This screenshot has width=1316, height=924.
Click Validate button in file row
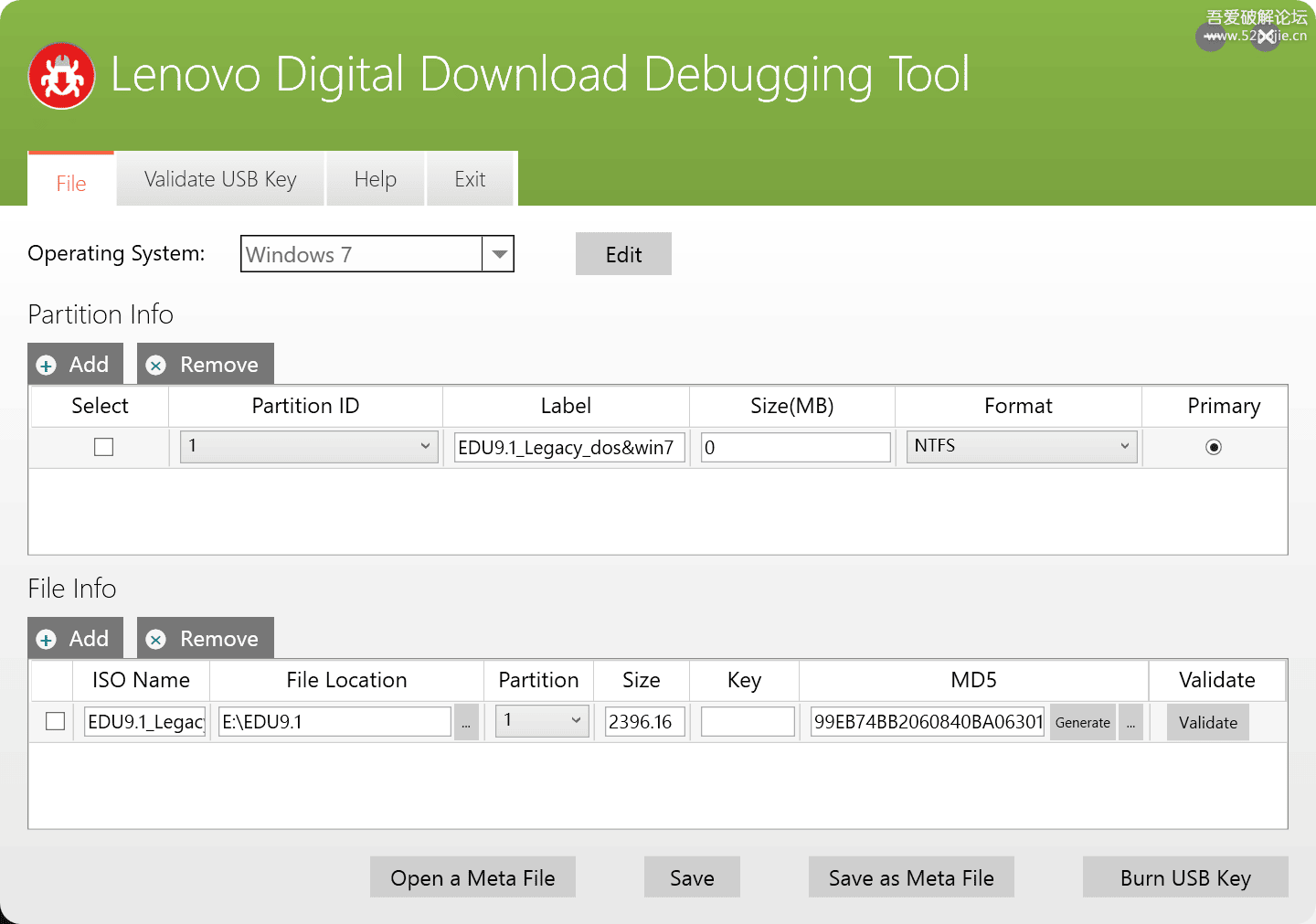pos(1208,722)
